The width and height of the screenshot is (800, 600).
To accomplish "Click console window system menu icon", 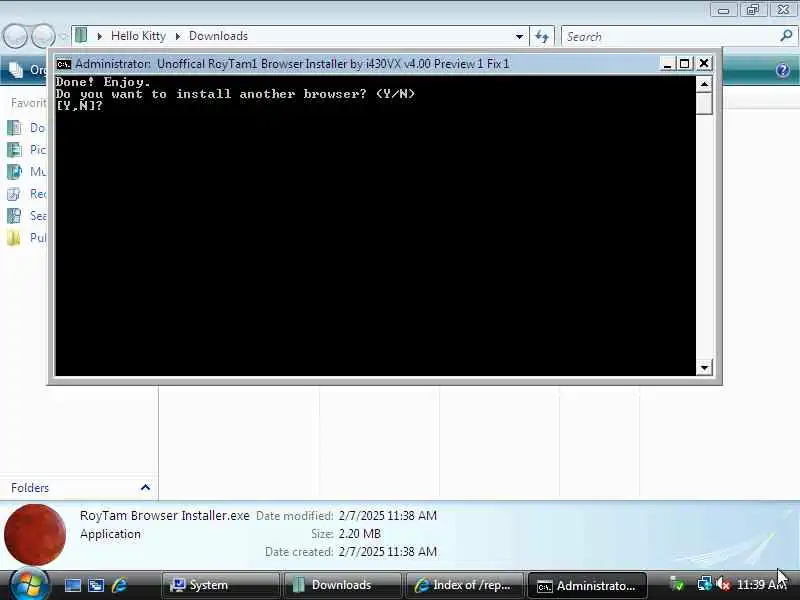I will pyautogui.click(x=64, y=64).
